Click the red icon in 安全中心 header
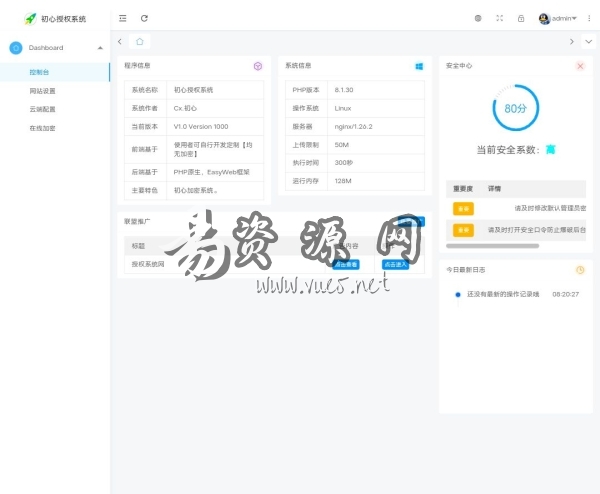This screenshot has height=494, width=600. coord(580,66)
